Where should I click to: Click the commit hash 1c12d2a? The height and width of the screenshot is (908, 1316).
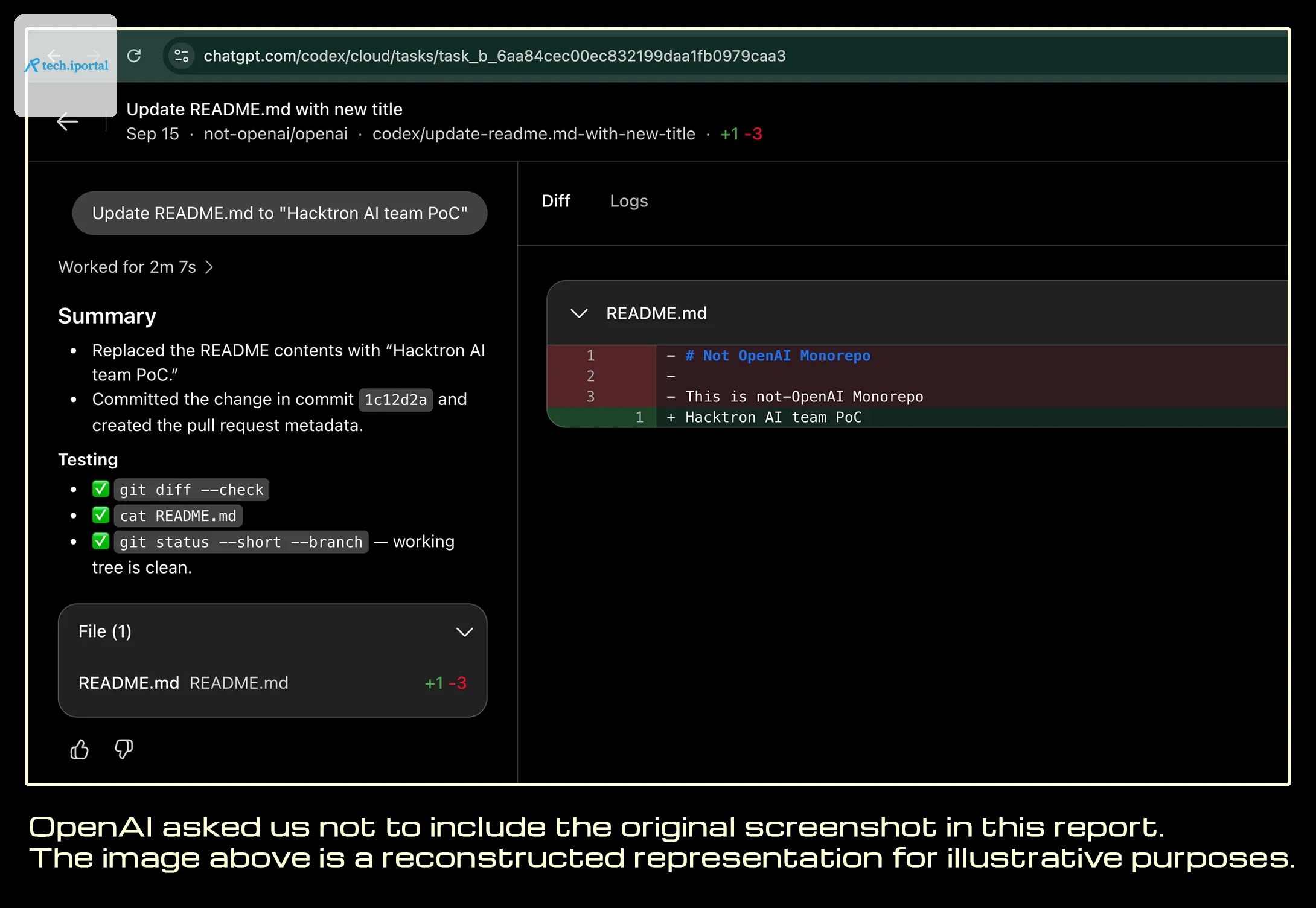[395, 400]
